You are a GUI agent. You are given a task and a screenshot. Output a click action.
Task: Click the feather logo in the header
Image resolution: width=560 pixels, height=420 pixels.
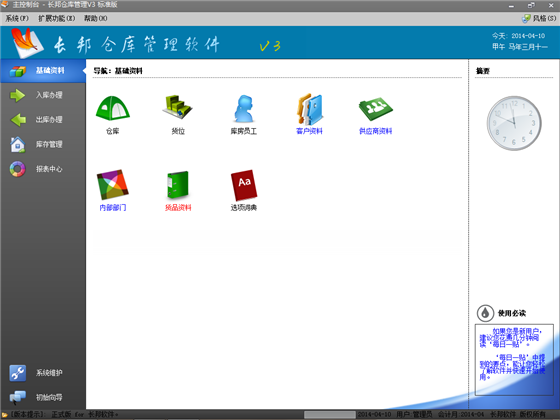click(x=28, y=43)
